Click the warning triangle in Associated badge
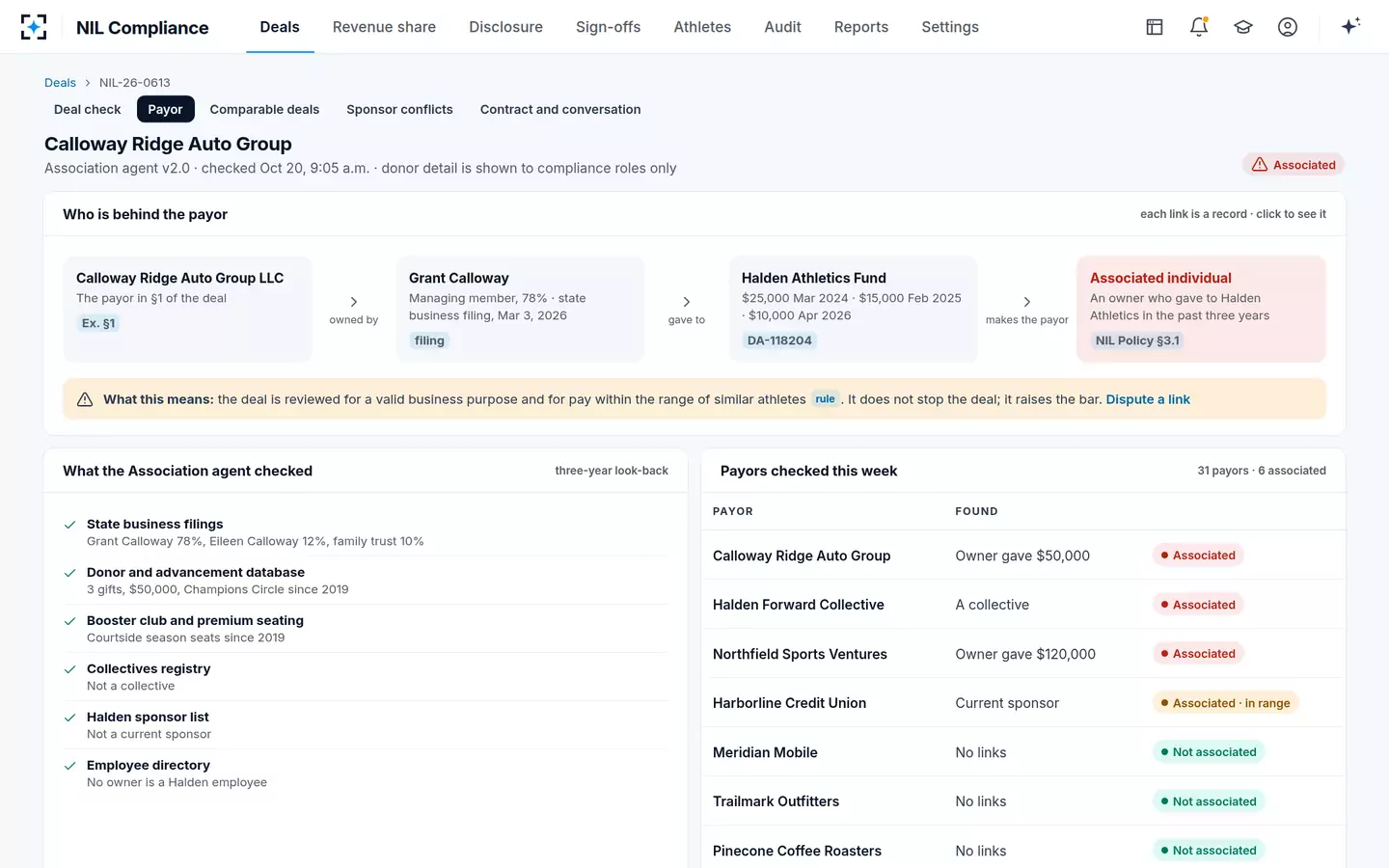This screenshot has height=868, width=1389. tap(1260, 165)
